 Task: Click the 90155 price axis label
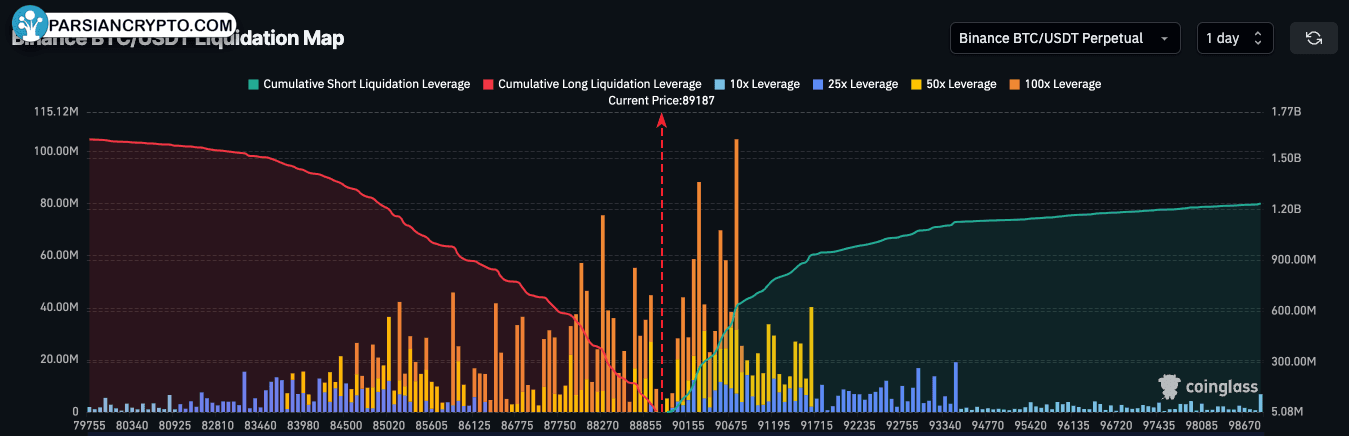(688, 426)
